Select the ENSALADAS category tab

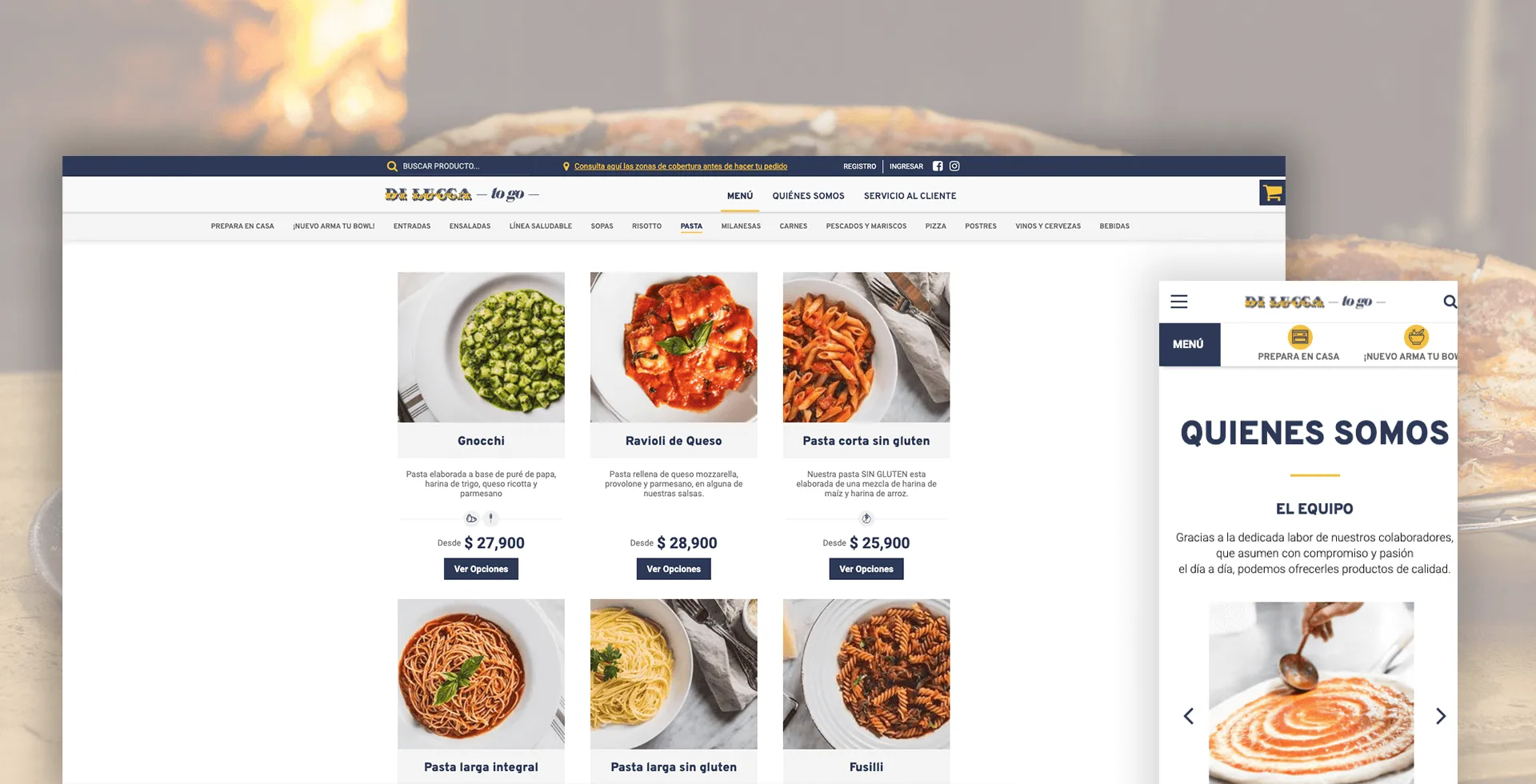(x=470, y=226)
